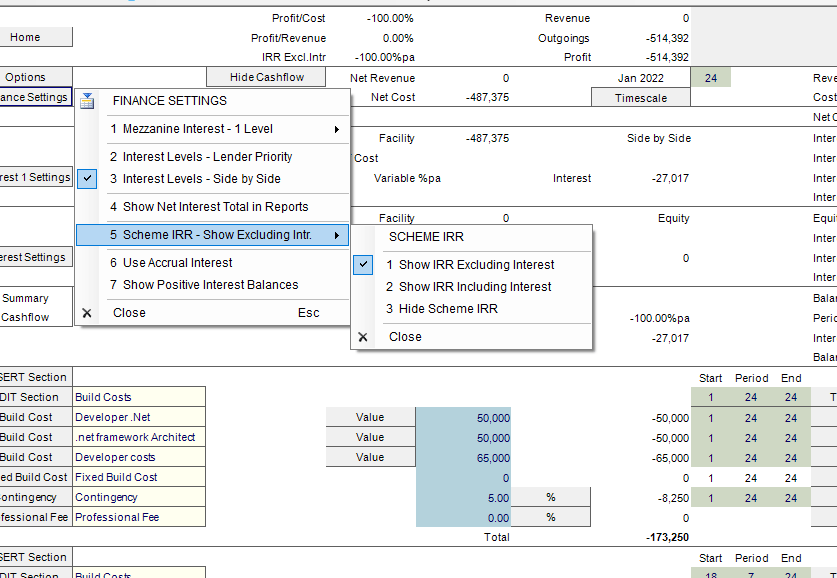The width and height of the screenshot is (837, 578).
Task: Click the Hide Cashflow button
Action: (266, 77)
